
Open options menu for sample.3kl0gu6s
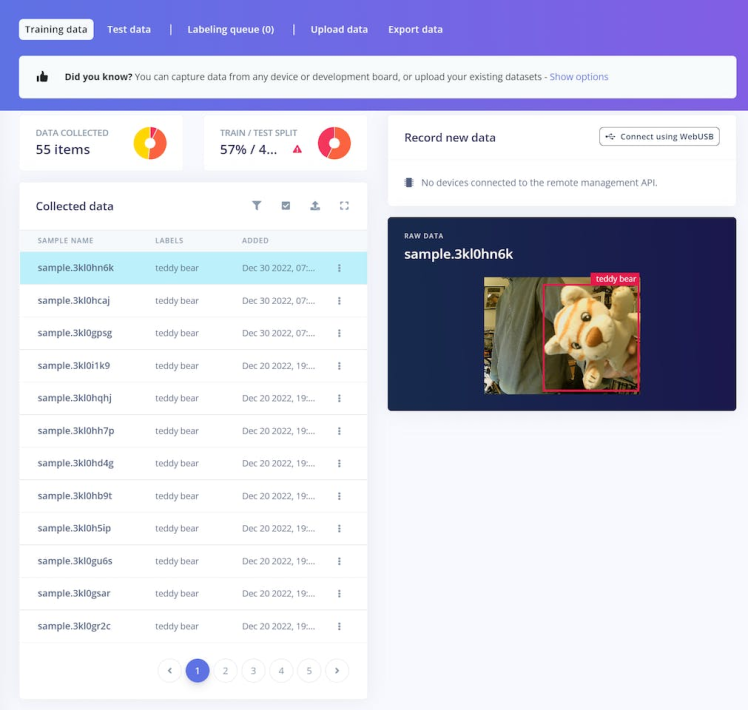pyautogui.click(x=339, y=561)
